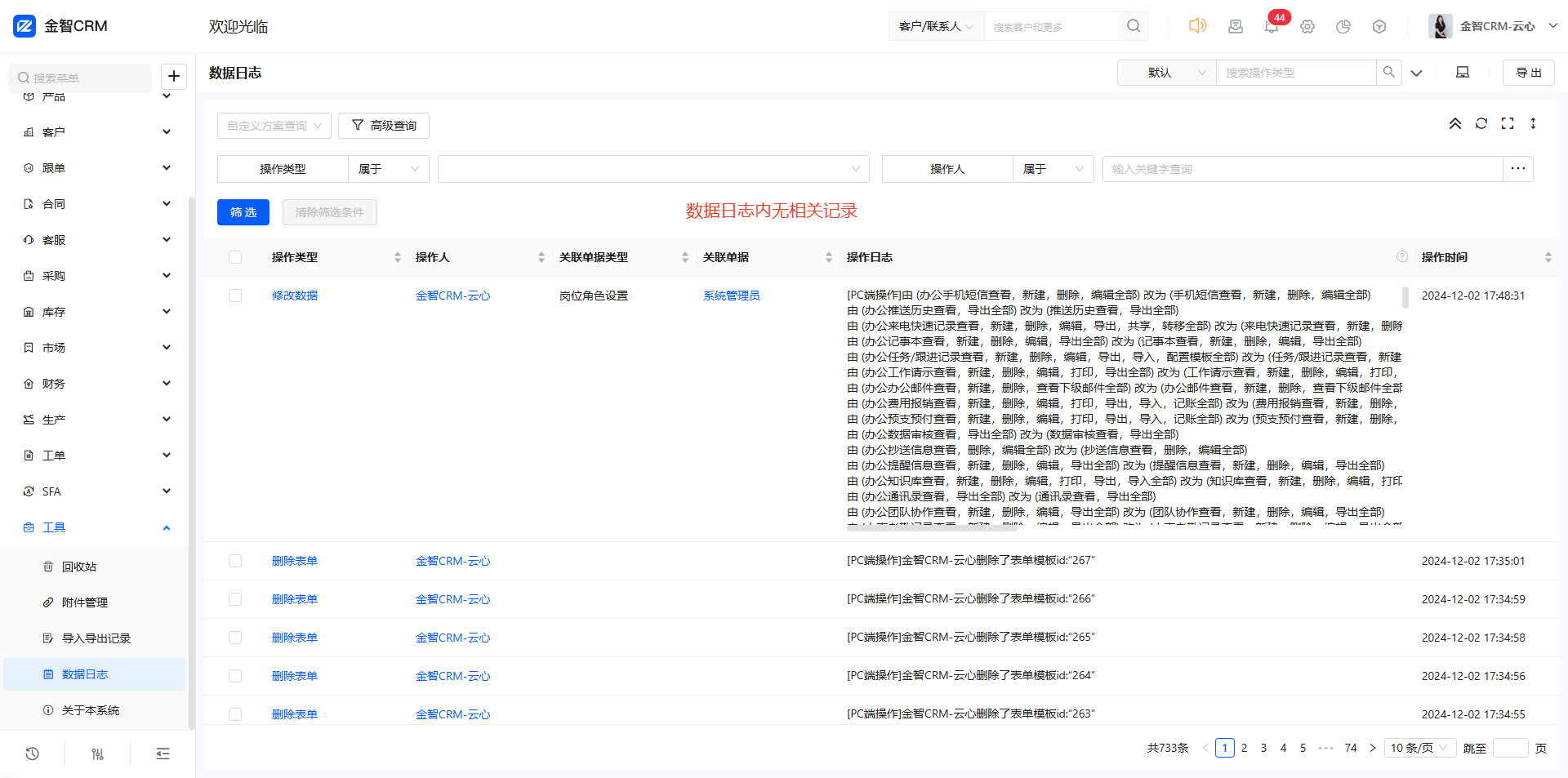Screen dimensions: 1568x778
Task: Collapse filter panel with double-up arrow icon
Action: point(1455,123)
